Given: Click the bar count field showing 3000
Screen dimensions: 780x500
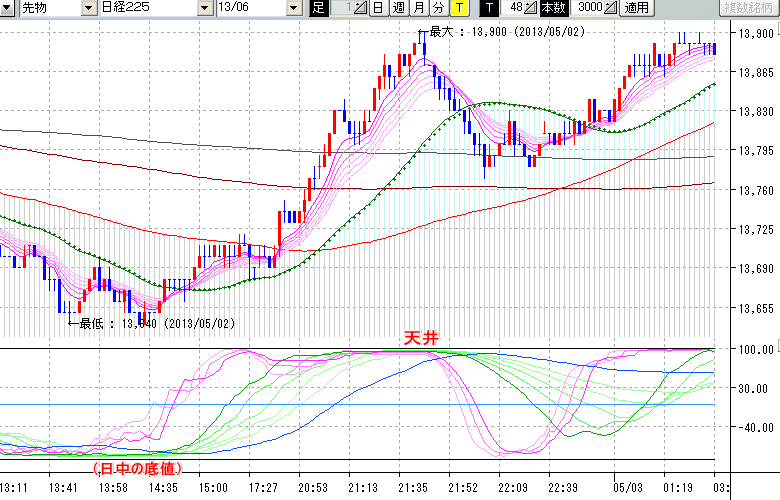Looking at the screenshot, I should [589, 8].
